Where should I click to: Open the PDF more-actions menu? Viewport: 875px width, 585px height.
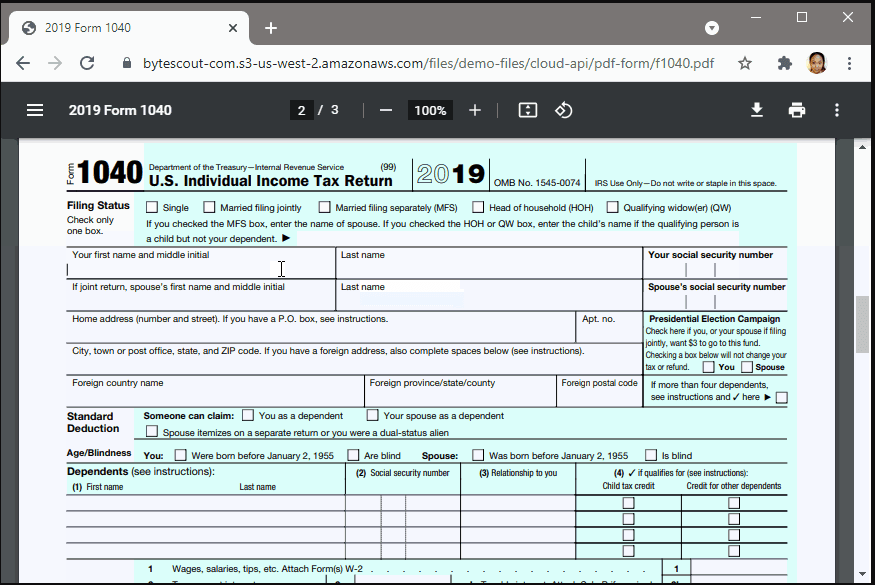pos(837,110)
